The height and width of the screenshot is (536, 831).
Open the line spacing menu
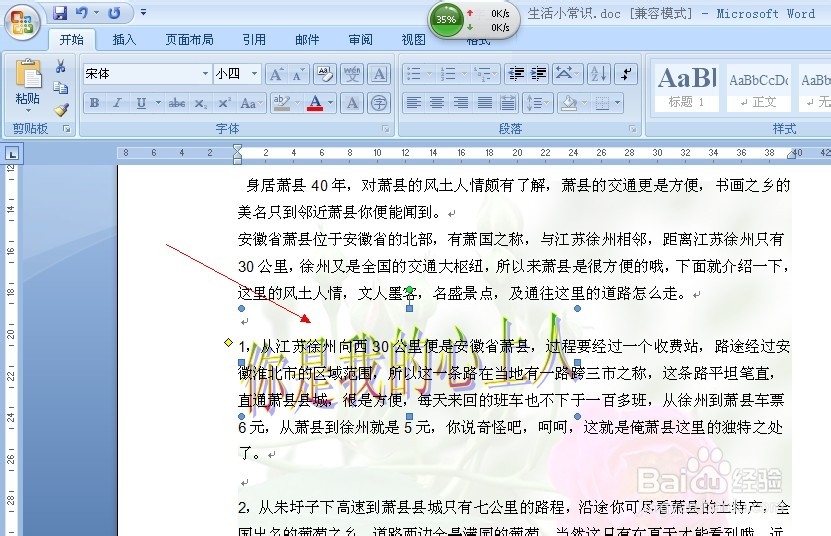[537, 103]
